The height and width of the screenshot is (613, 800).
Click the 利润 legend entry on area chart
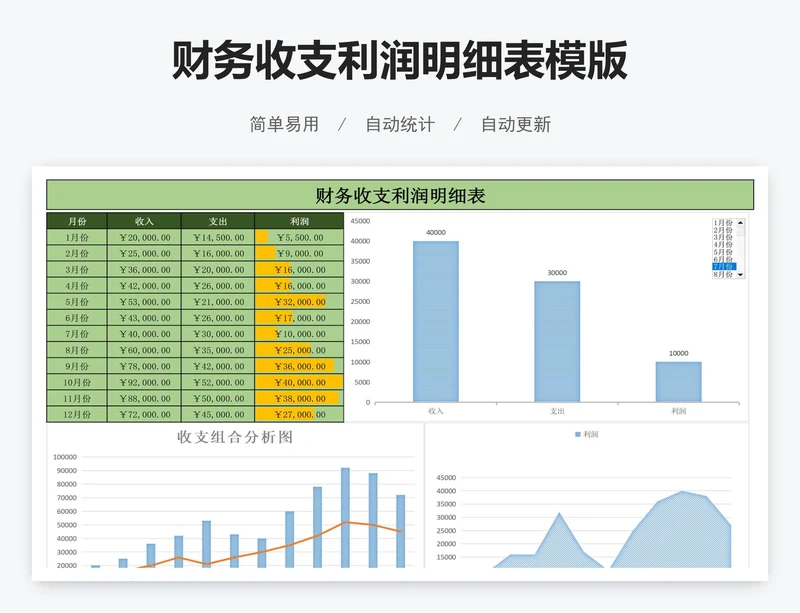click(586, 434)
